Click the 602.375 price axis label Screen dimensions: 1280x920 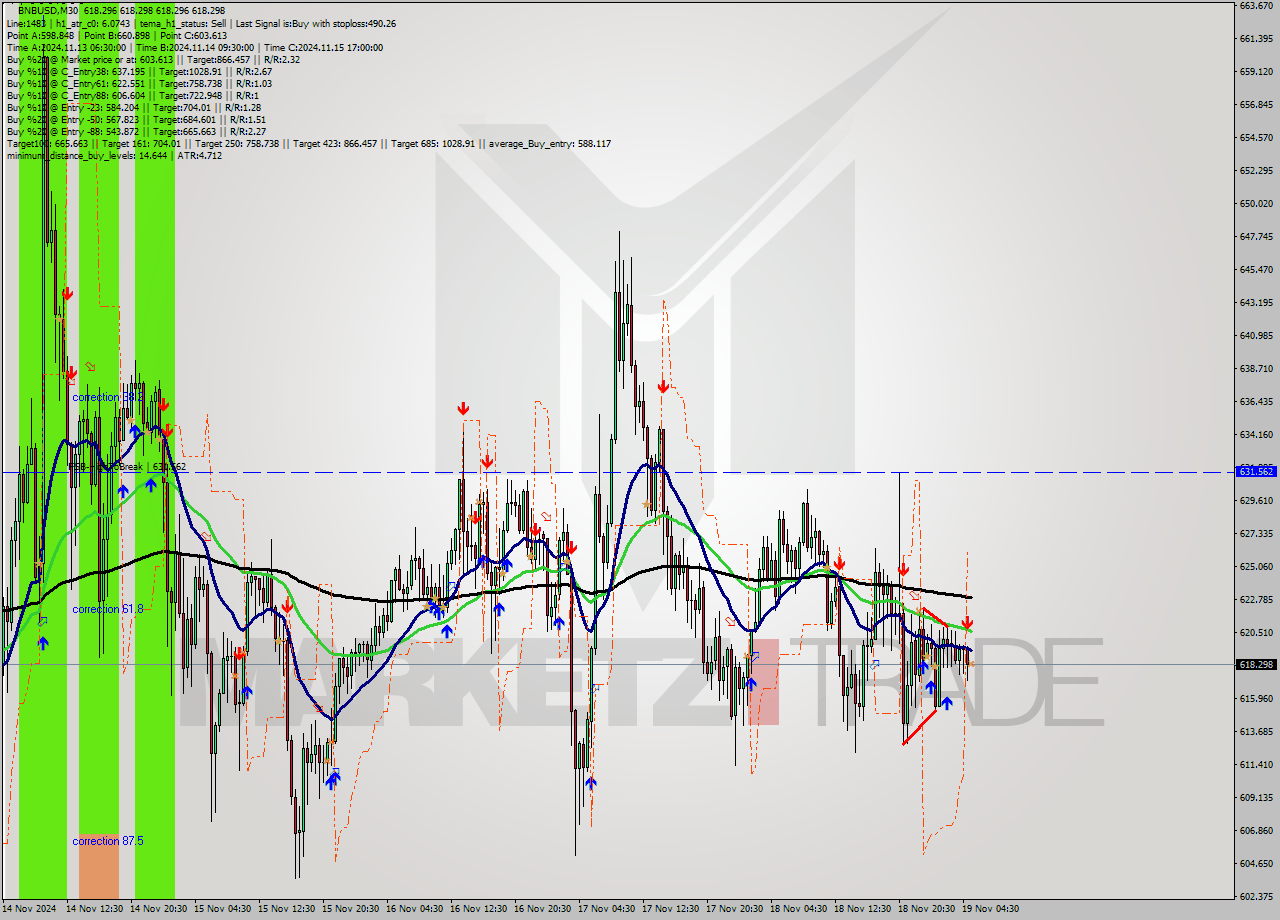[1255, 896]
